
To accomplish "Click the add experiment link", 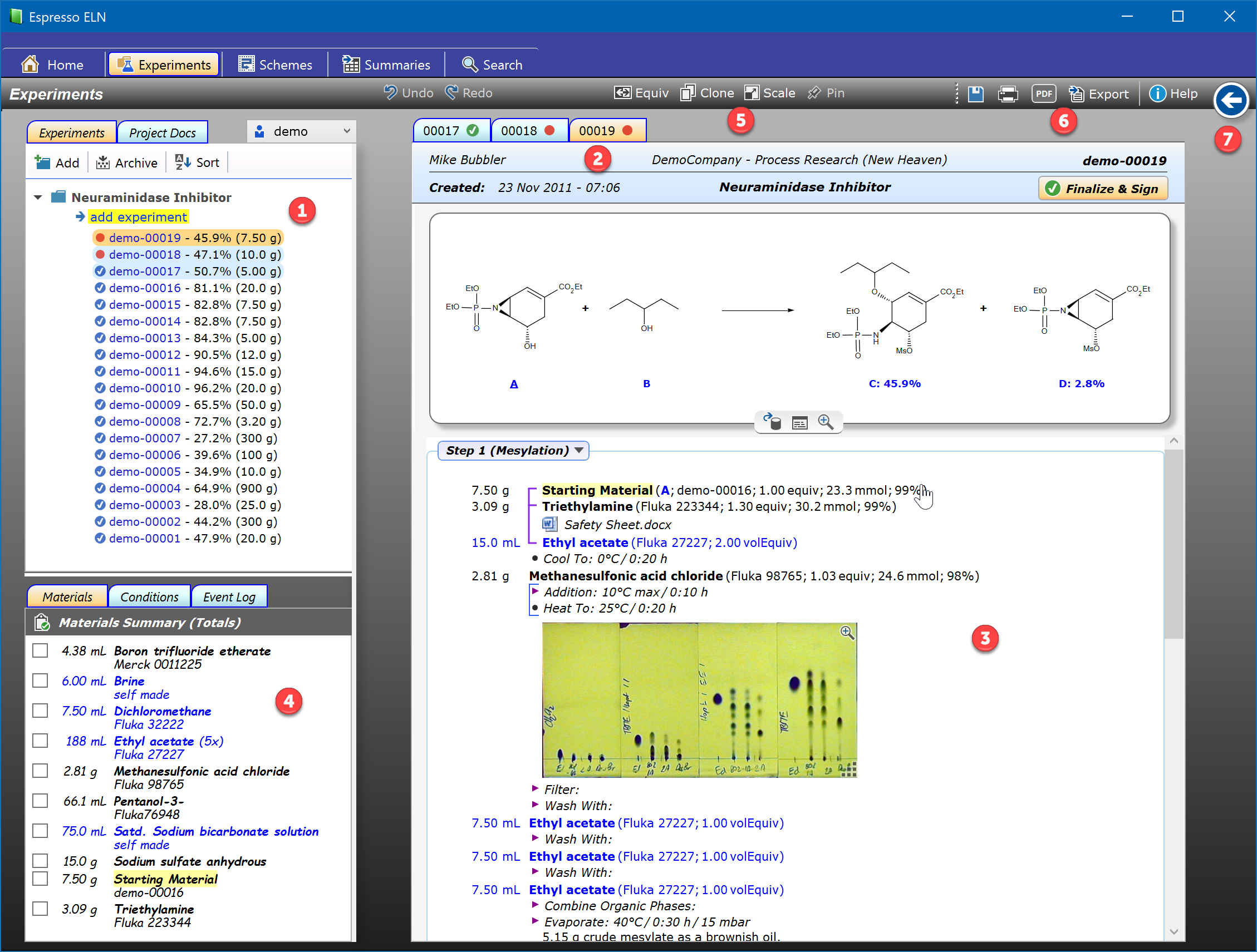I will click(x=138, y=217).
